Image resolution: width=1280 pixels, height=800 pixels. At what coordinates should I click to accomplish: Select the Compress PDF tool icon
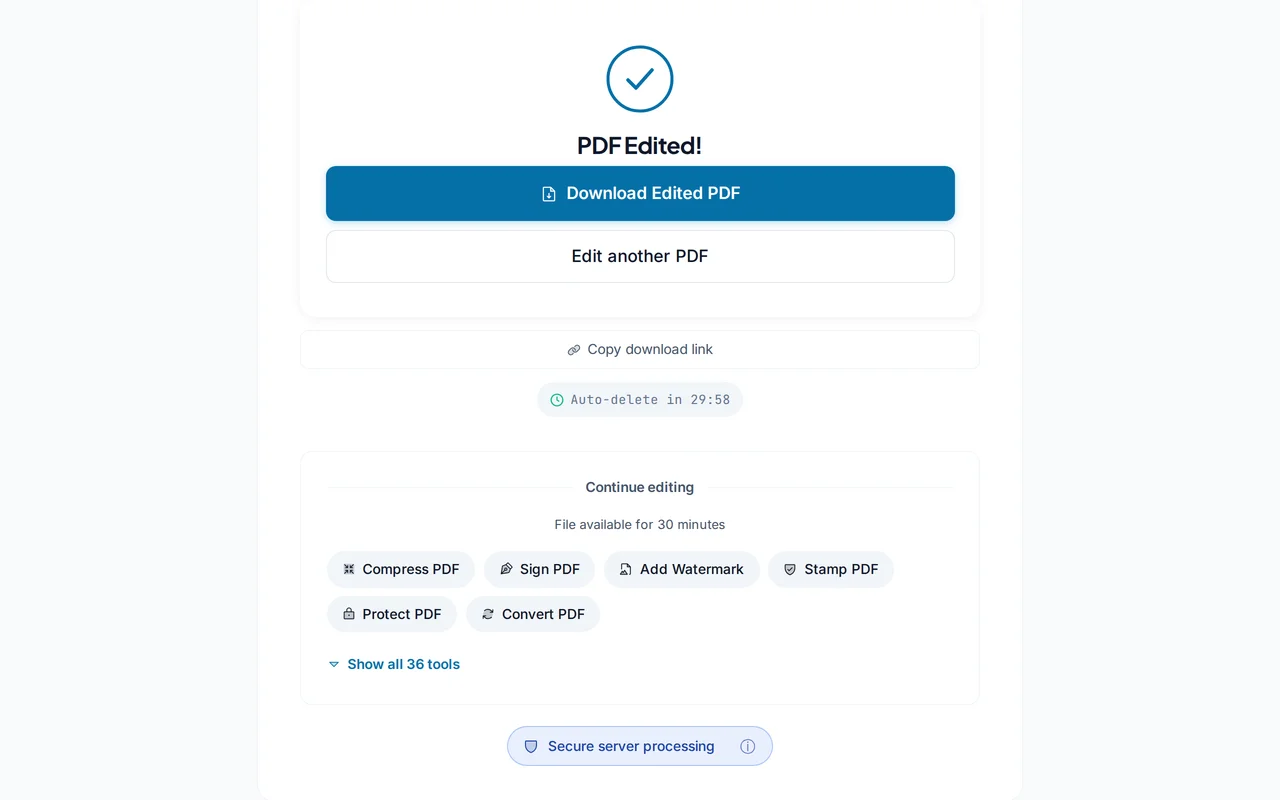pyautogui.click(x=348, y=569)
